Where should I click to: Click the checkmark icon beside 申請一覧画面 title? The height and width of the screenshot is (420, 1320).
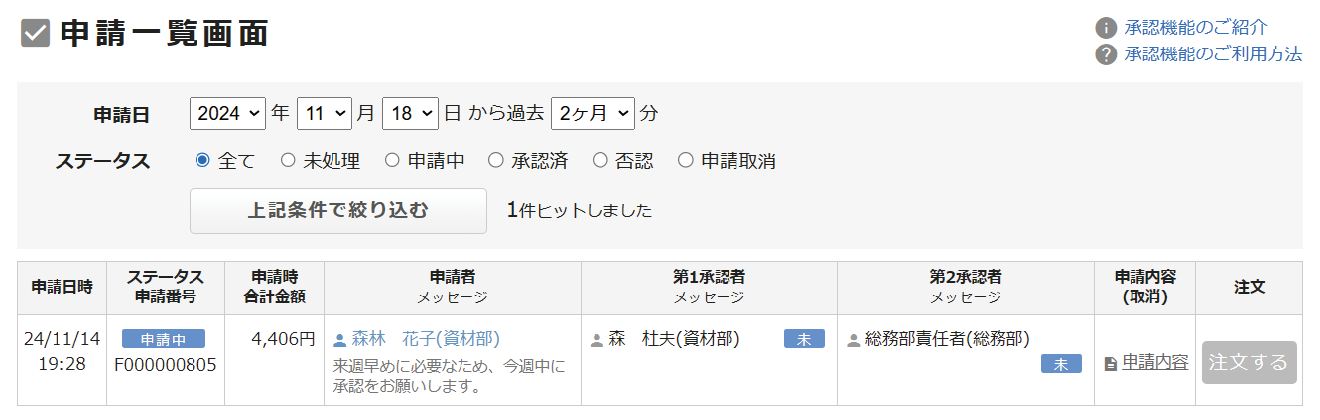pos(35,34)
